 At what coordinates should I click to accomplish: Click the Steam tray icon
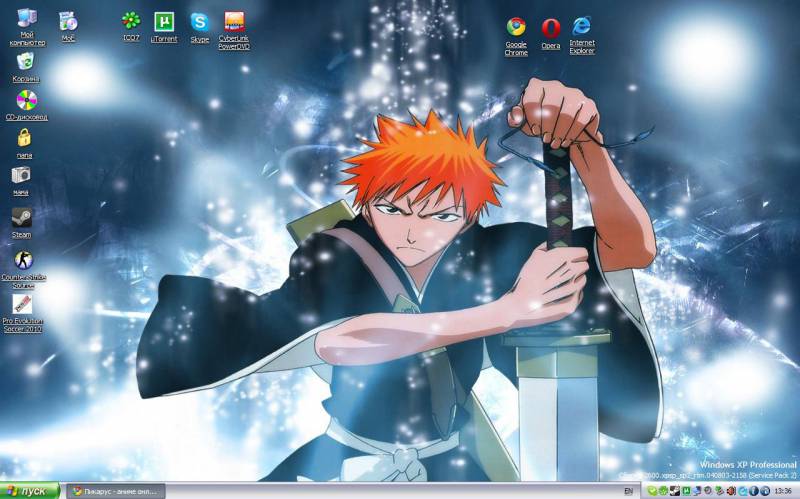coord(674,491)
